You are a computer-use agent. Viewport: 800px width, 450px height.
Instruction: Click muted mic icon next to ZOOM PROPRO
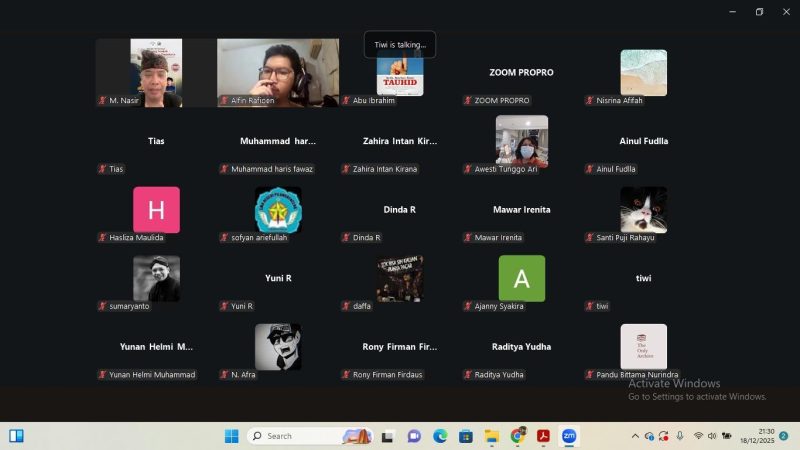pos(467,101)
